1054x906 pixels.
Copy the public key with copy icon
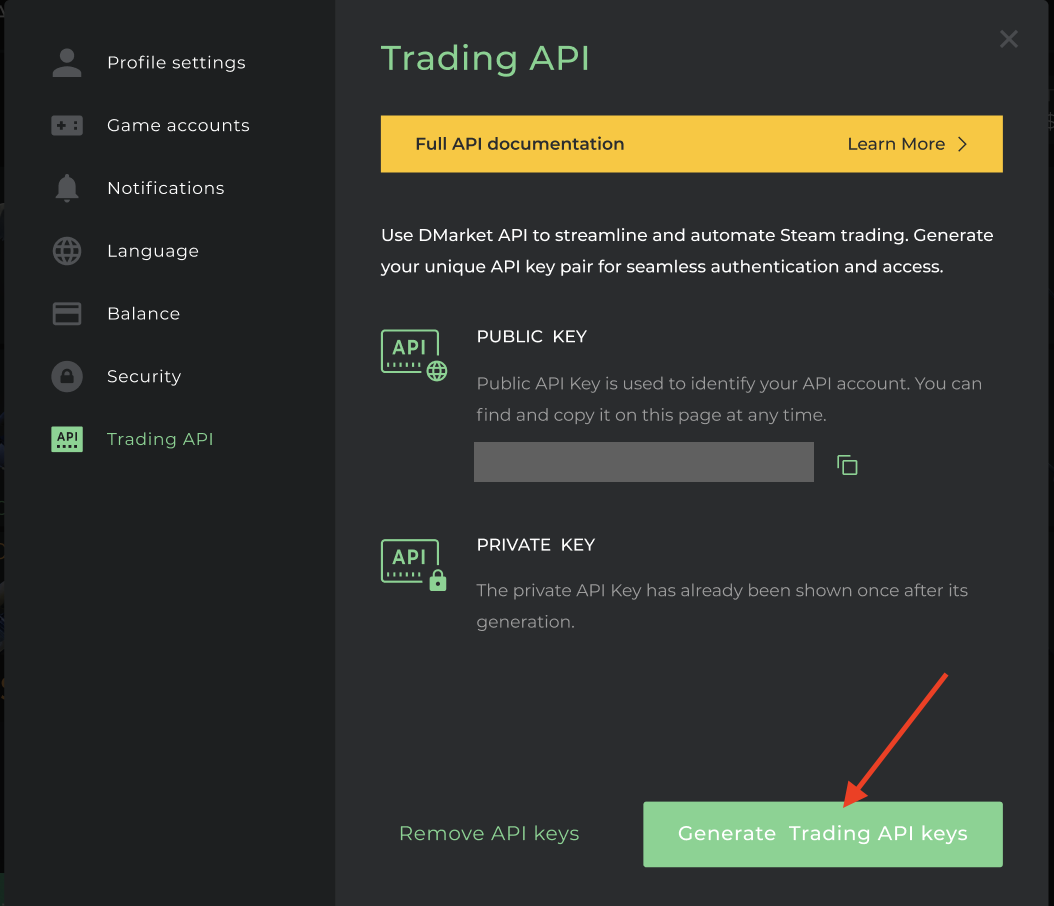click(x=847, y=465)
